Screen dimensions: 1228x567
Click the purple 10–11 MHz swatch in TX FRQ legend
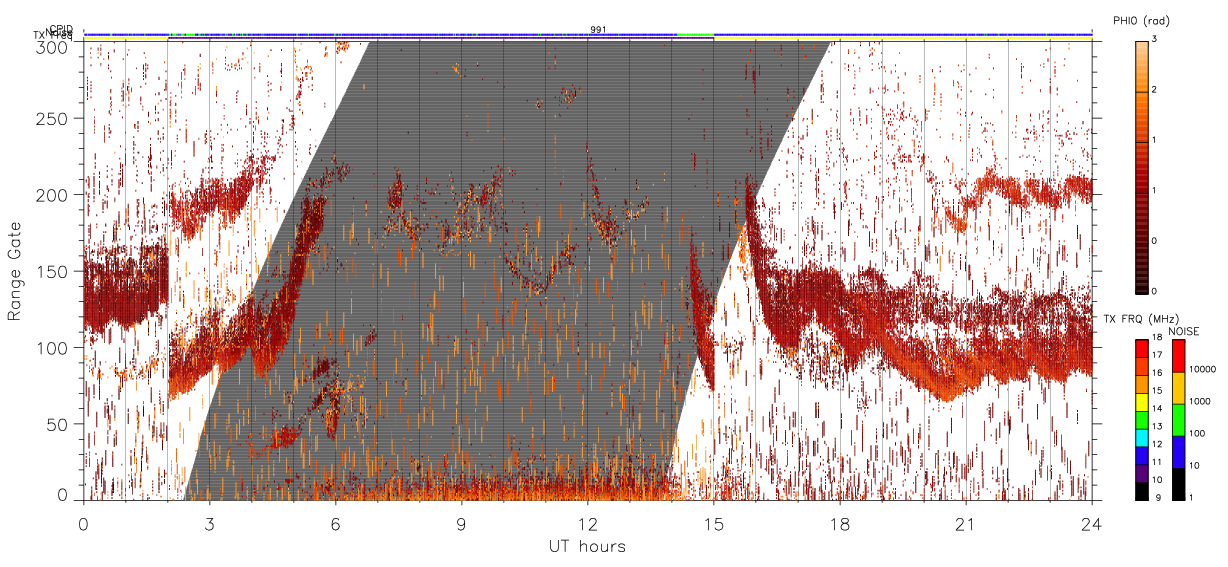[x=1141, y=473]
